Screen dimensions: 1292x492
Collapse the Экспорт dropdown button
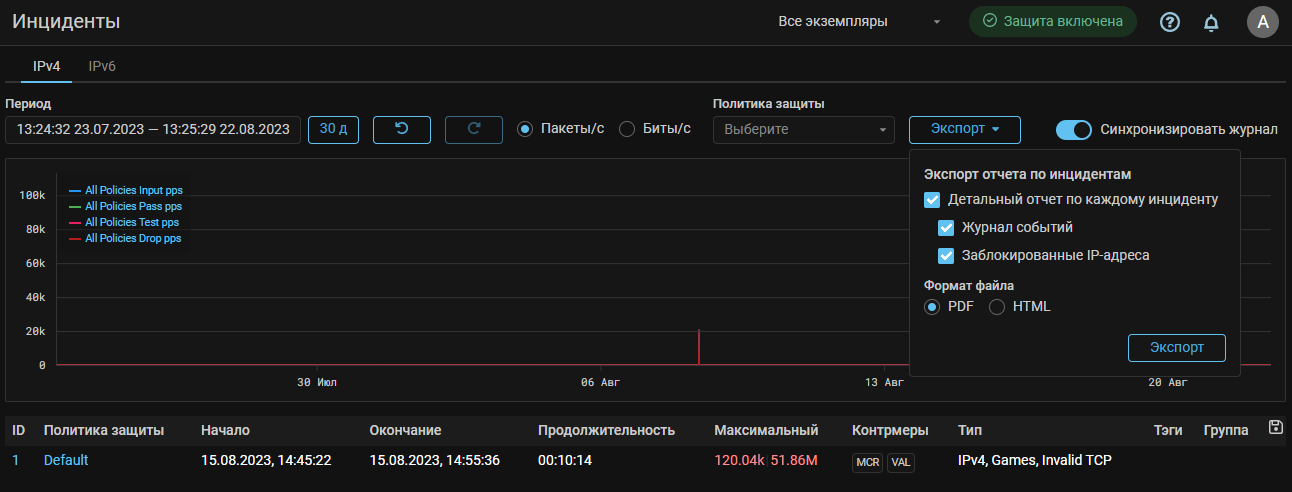pyautogui.click(x=964, y=129)
